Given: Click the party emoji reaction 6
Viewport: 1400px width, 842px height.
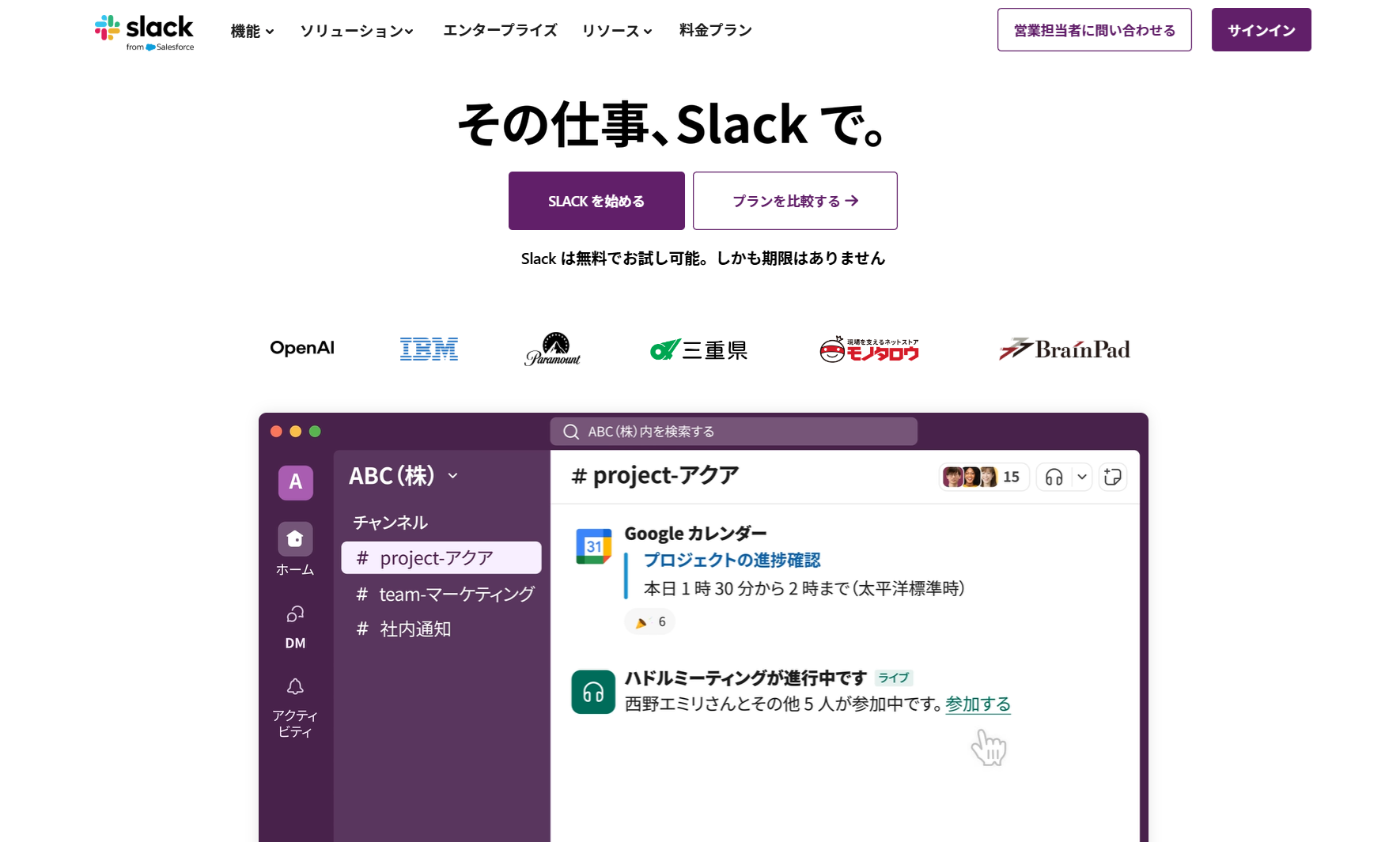Looking at the screenshot, I should 650,622.
